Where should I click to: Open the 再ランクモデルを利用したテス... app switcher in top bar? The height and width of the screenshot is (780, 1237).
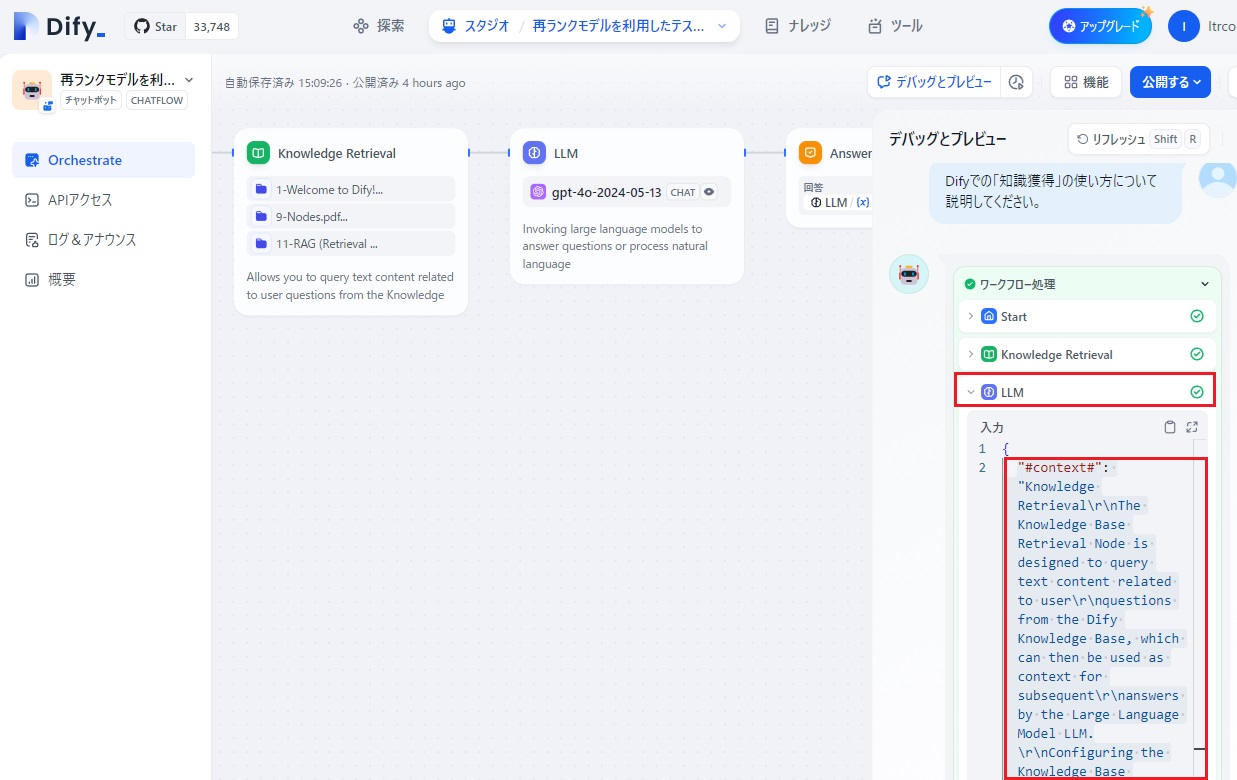coord(631,26)
